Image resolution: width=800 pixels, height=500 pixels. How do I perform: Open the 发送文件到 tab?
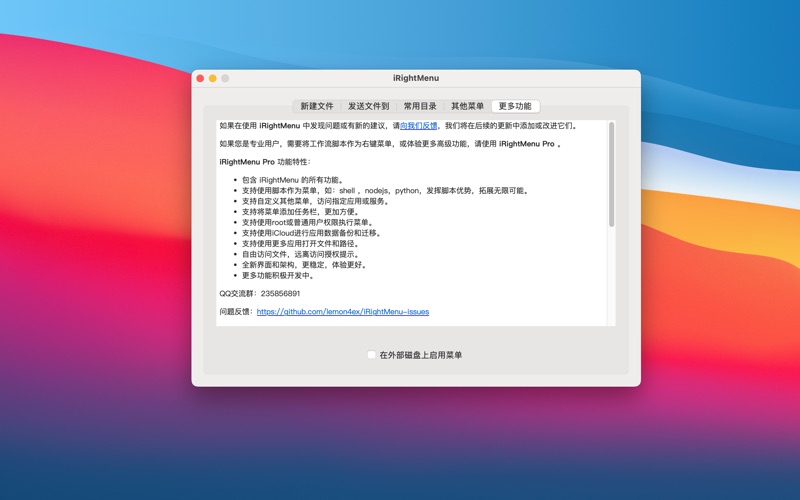(x=368, y=106)
